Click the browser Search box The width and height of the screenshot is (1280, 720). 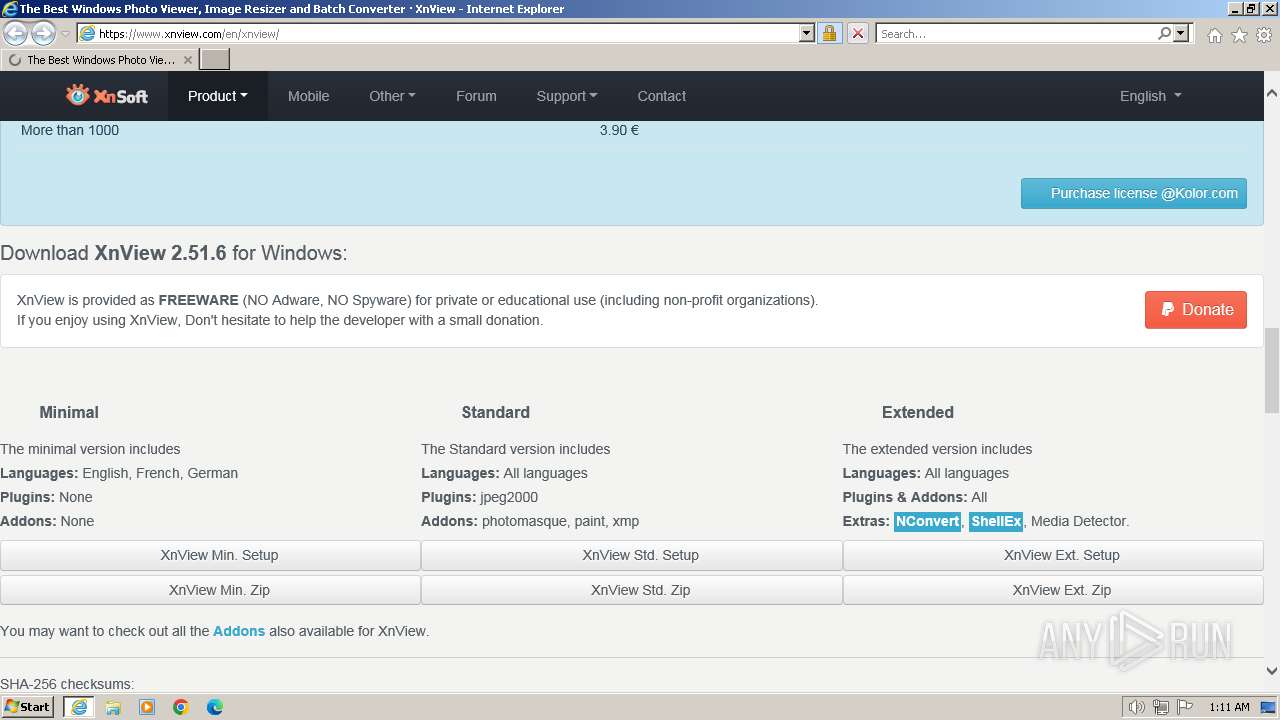1015,33
